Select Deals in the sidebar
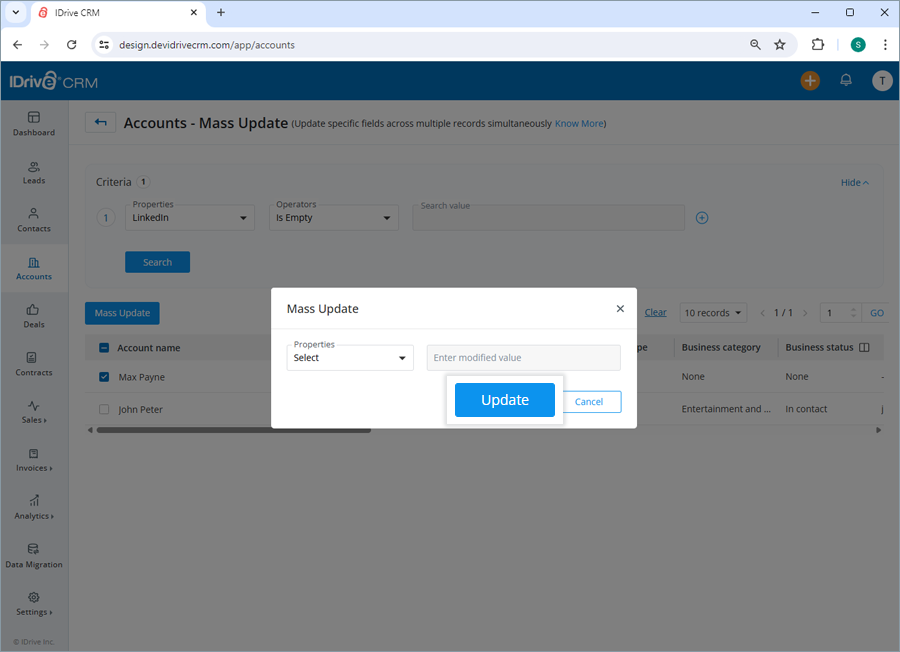 pos(33,317)
